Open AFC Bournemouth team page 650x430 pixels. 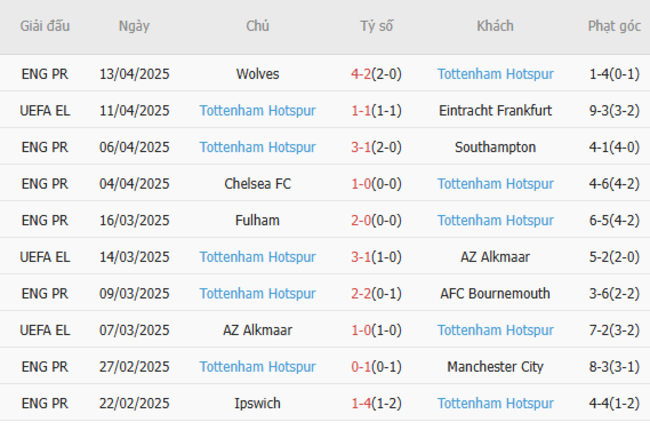pos(495,294)
